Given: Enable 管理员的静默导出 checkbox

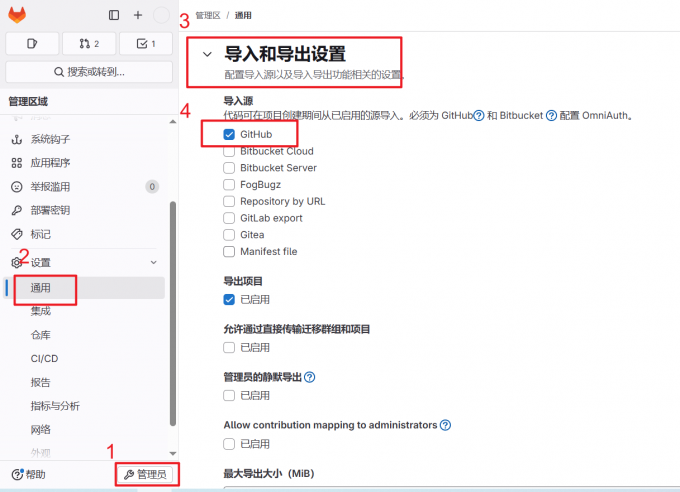Looking at the screenshot, I should 229,396.
